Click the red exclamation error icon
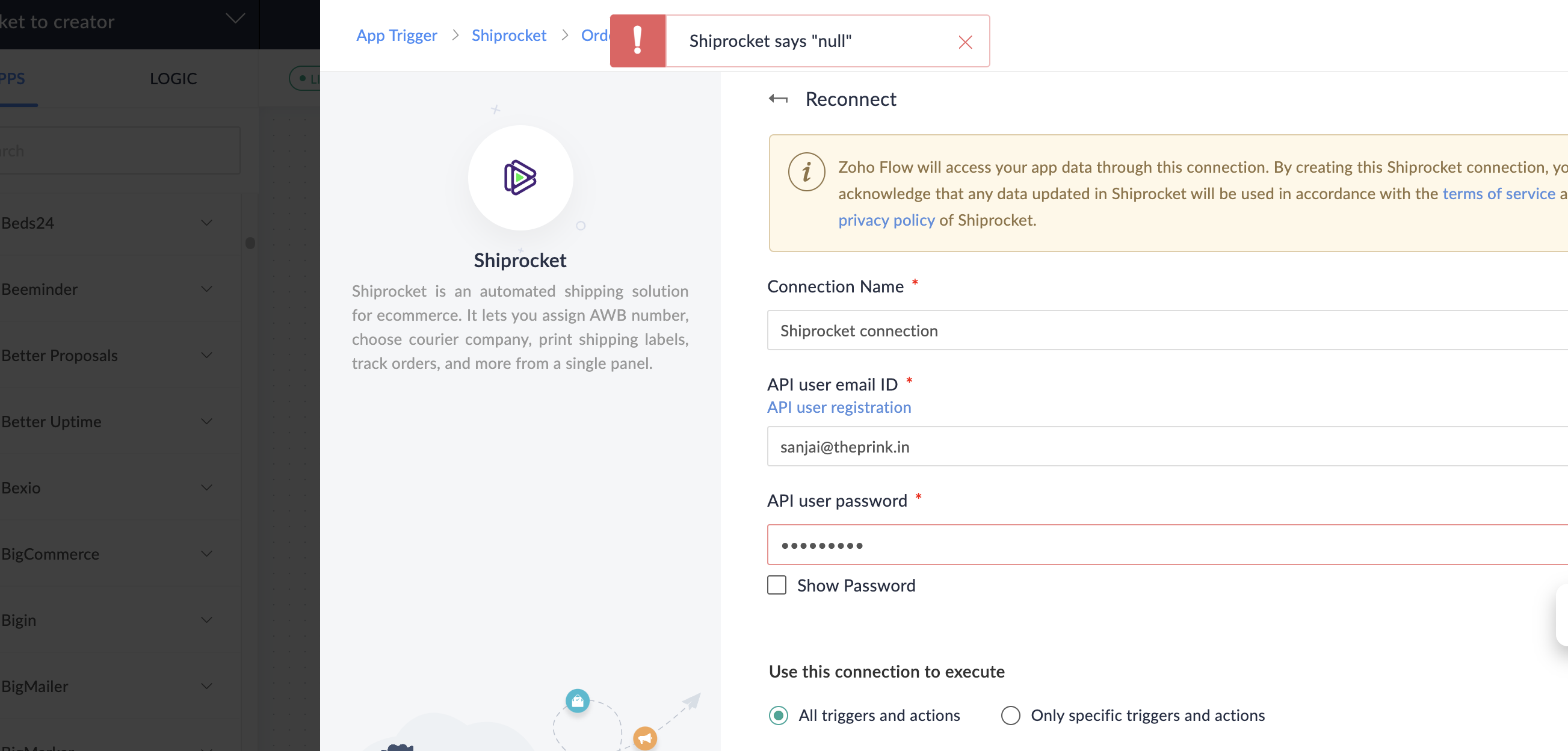Image resolution: width=1568 pixels, height=751 pixels. tap(637, 41)
